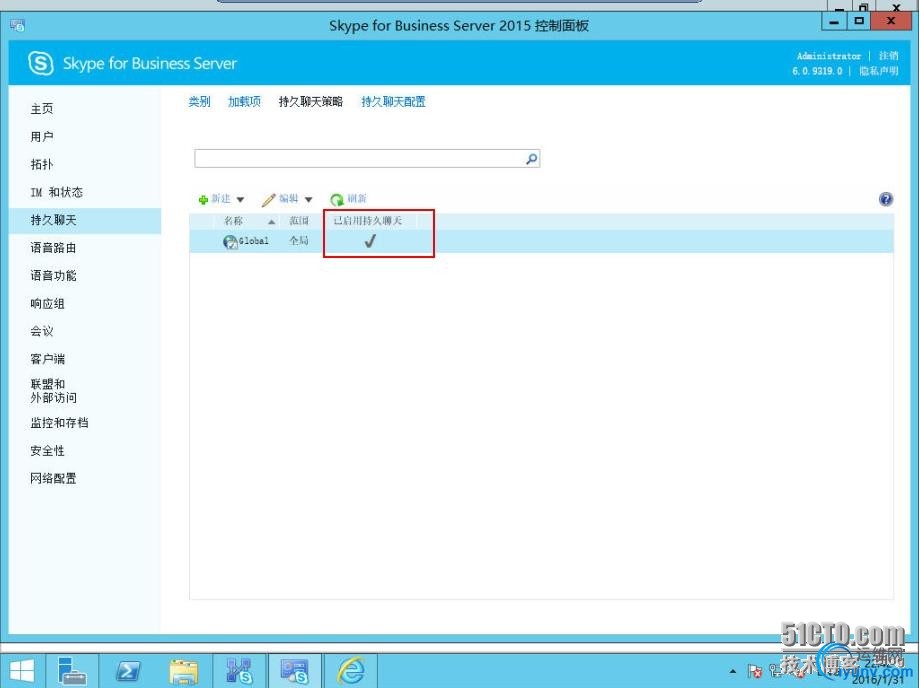Go to 主页 in the sidebar

pyautogui.click(x=42, y=108)
